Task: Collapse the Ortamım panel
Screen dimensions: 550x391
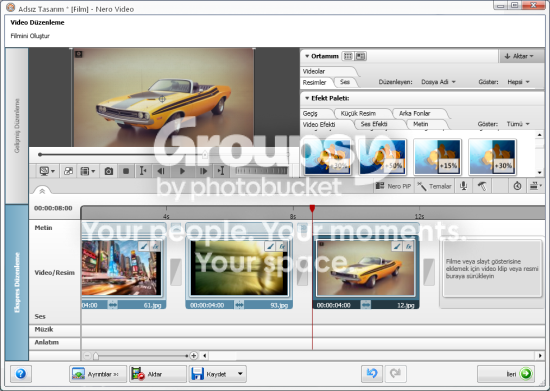Action: 307,56
